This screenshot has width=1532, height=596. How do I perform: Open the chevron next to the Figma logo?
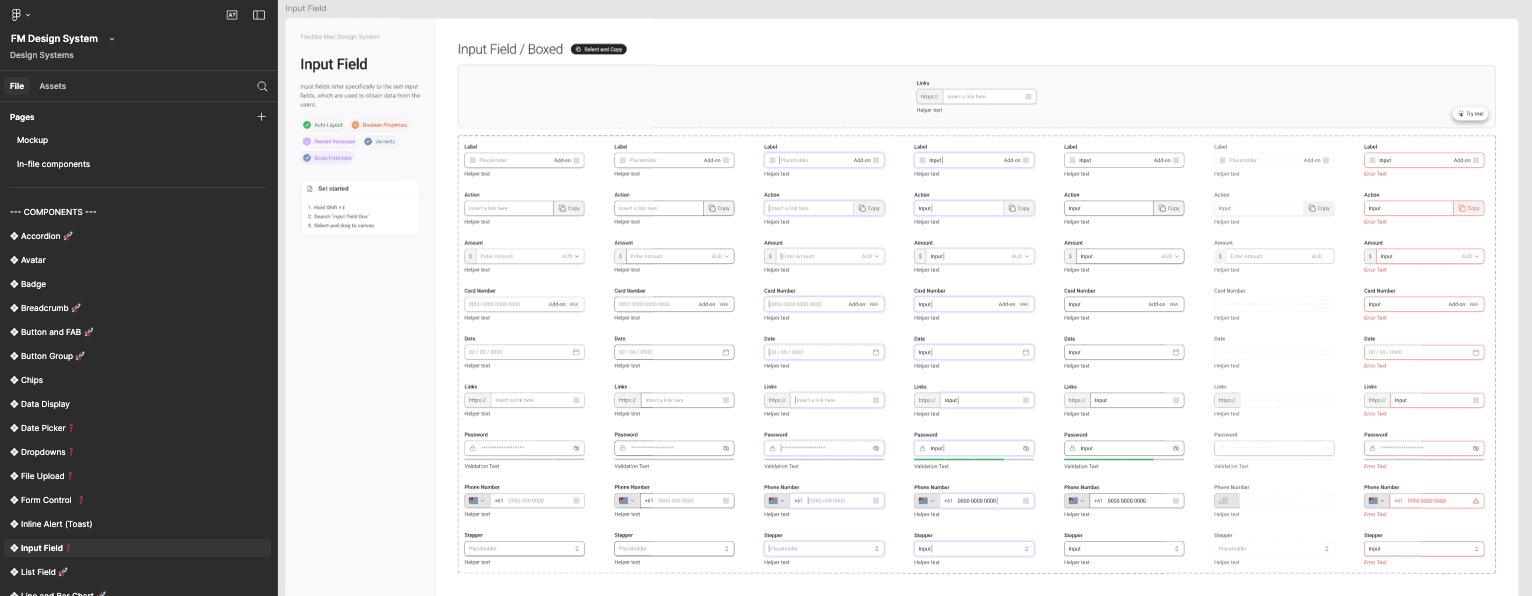tap(28, 15)
